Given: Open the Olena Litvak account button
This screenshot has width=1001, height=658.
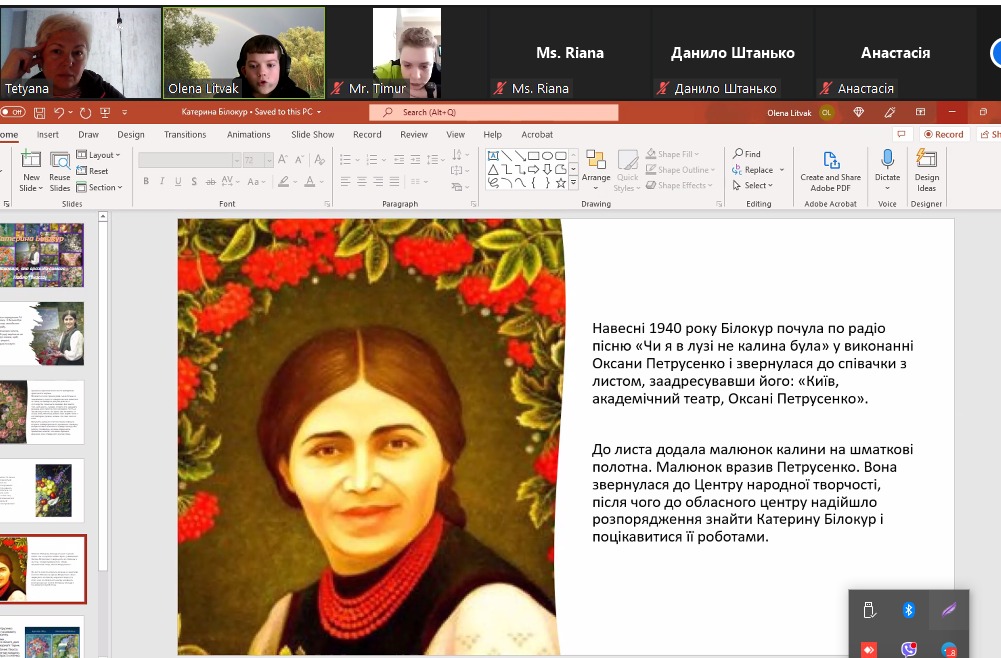Looking at the screenshot, I should pyautogui.click(x=801, y=113).
